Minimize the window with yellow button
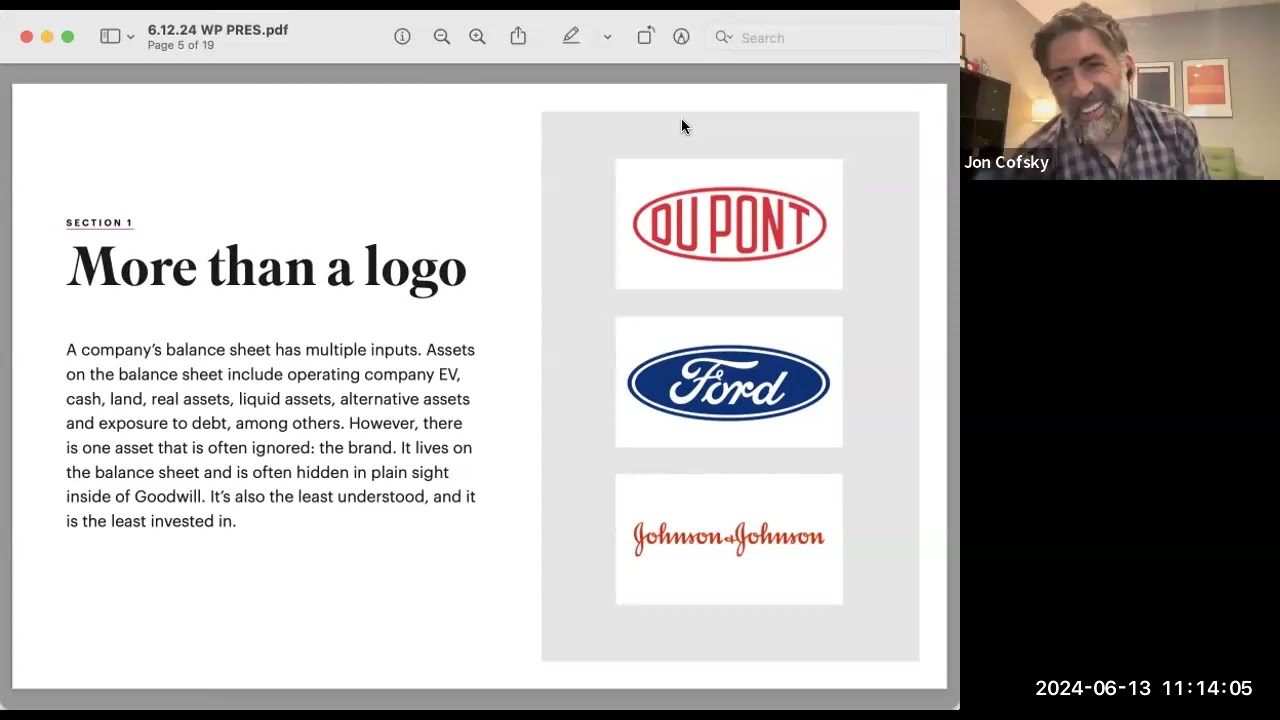The image size is (1280, 720). click(x=47, y=37)
